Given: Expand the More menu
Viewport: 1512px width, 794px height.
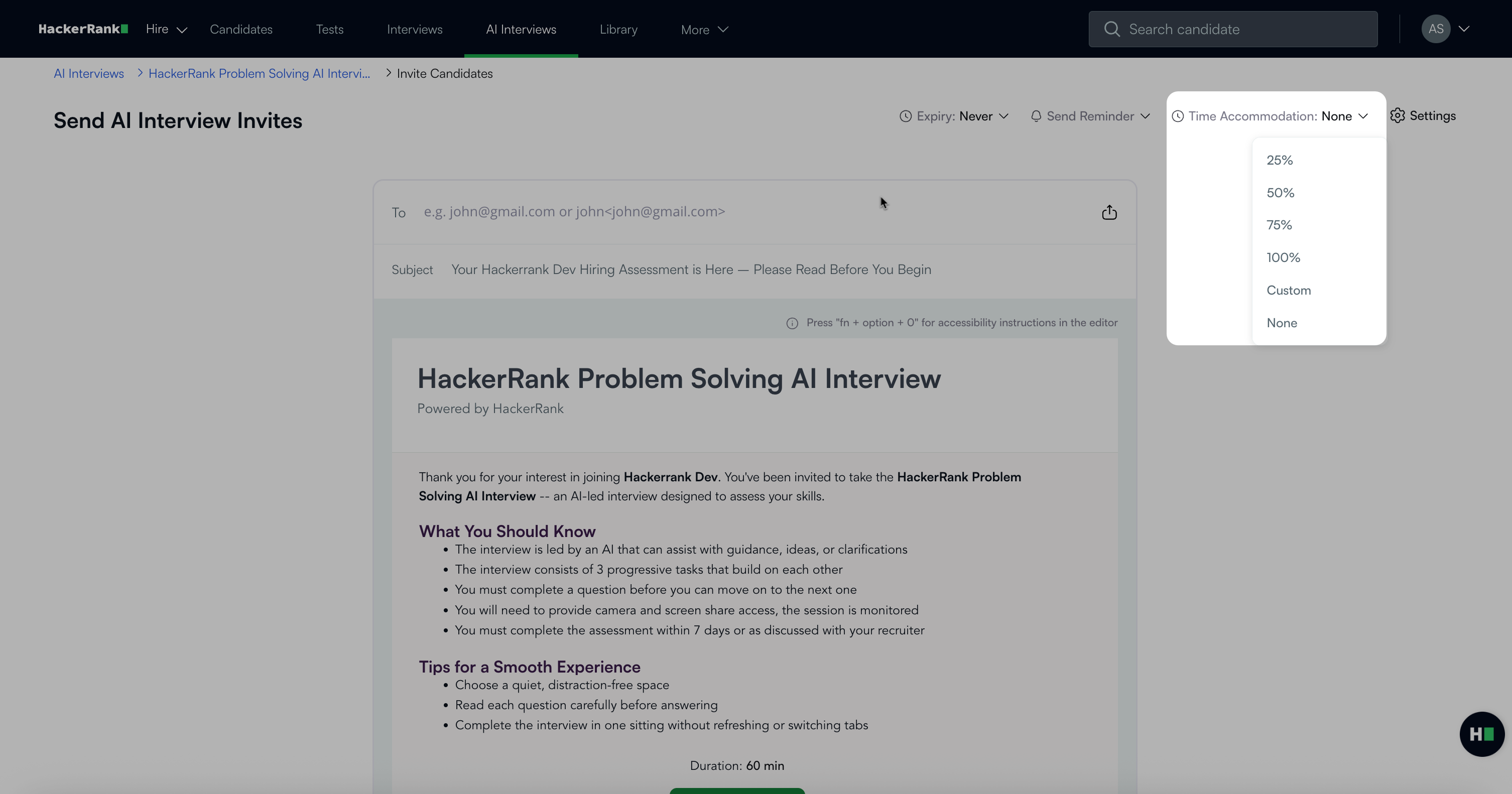Looking at the screenshot, I should 704,29.
